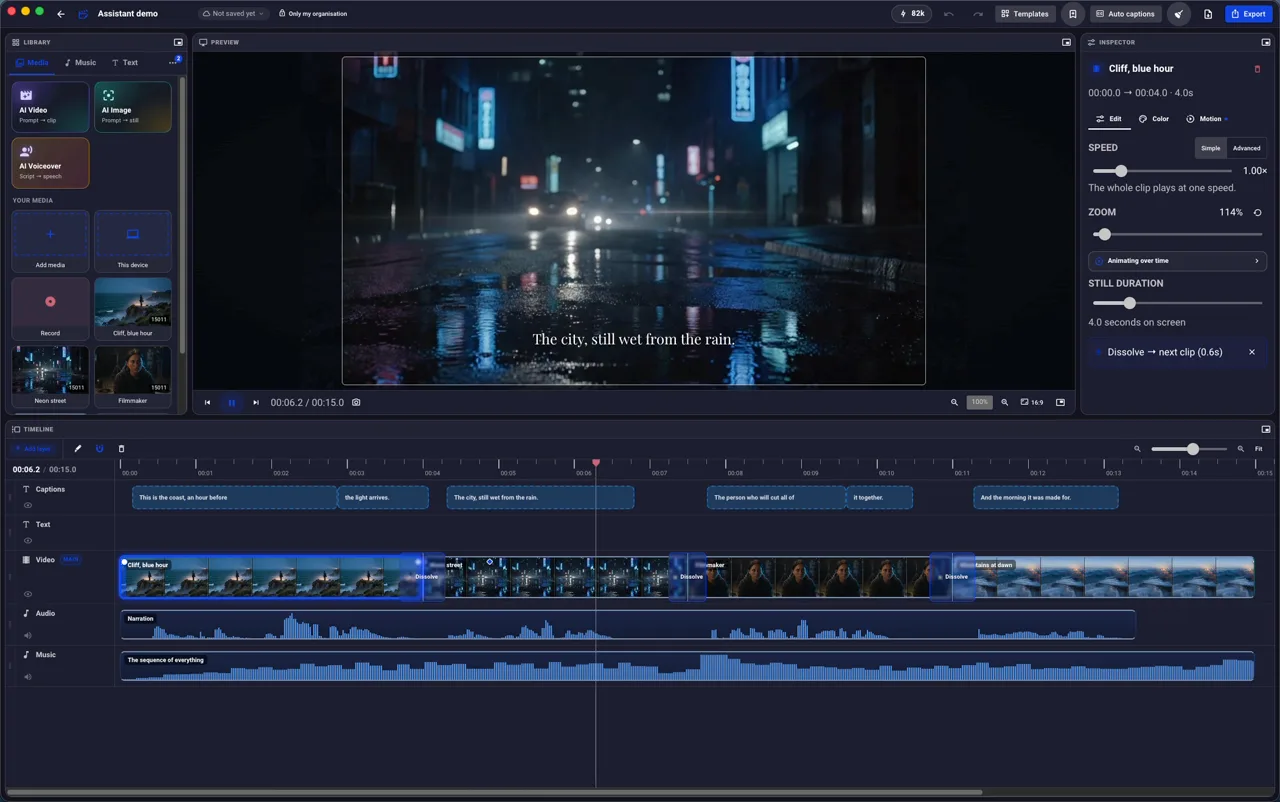
Task: Switch to the Text library tab
Action: (x=125, y=63)
